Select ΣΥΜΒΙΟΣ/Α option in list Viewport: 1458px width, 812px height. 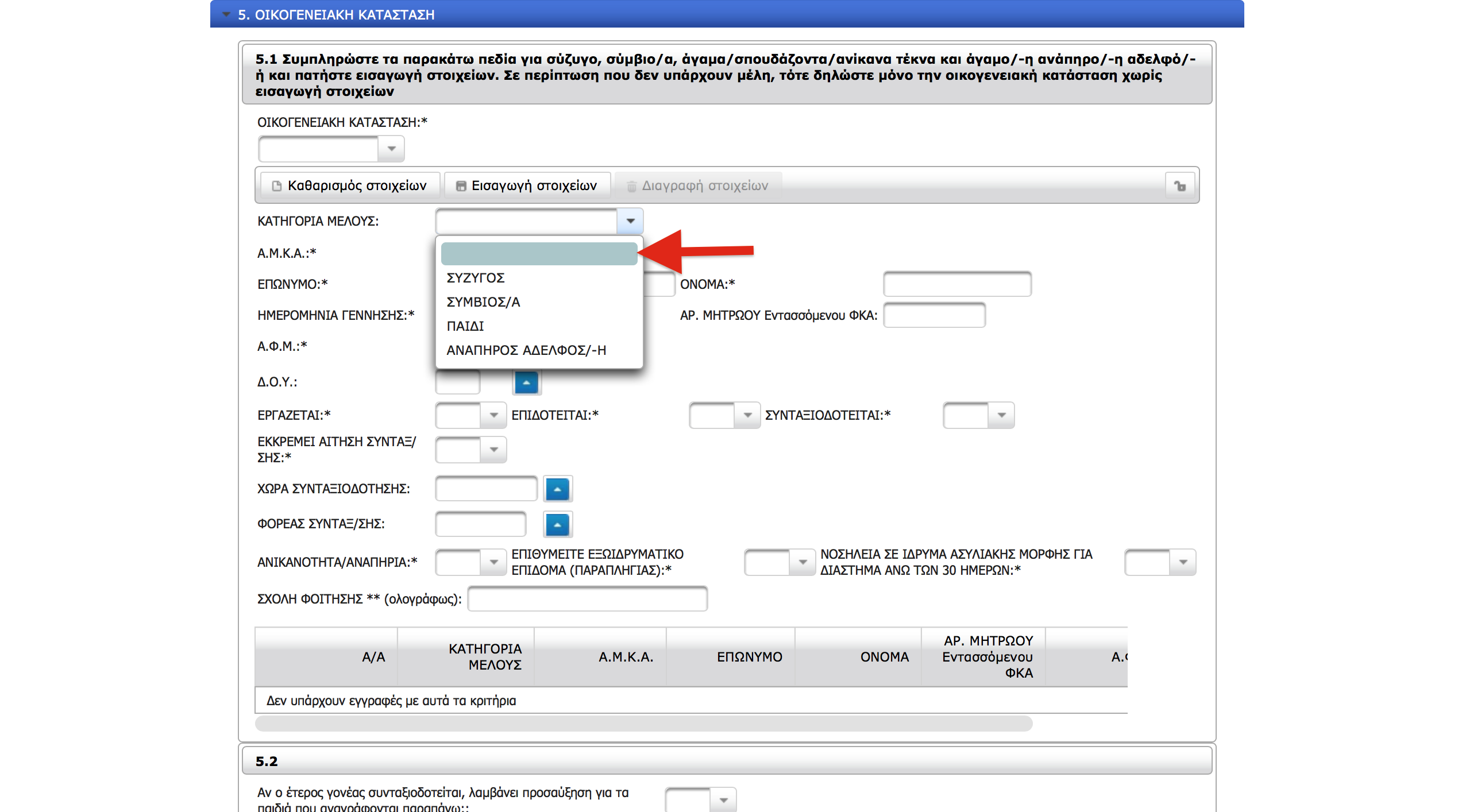(x=483, y=302)
